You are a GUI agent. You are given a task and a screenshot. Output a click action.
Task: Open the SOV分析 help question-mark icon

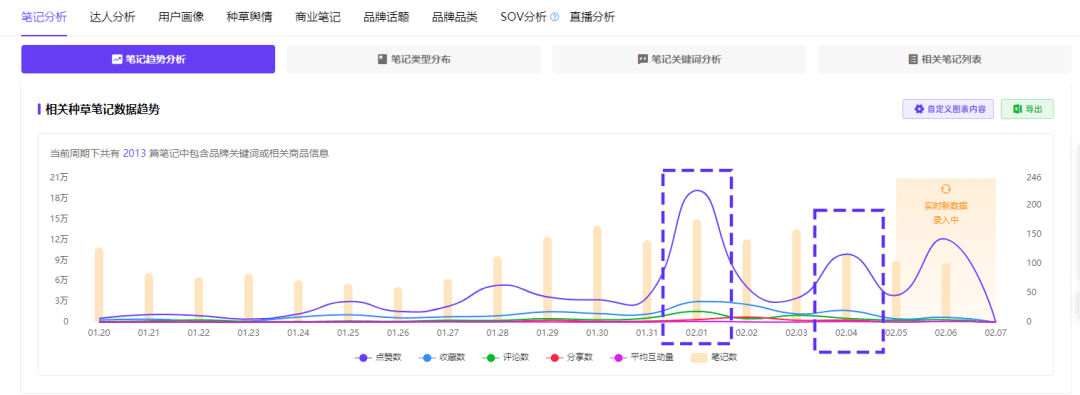[555, 17]
